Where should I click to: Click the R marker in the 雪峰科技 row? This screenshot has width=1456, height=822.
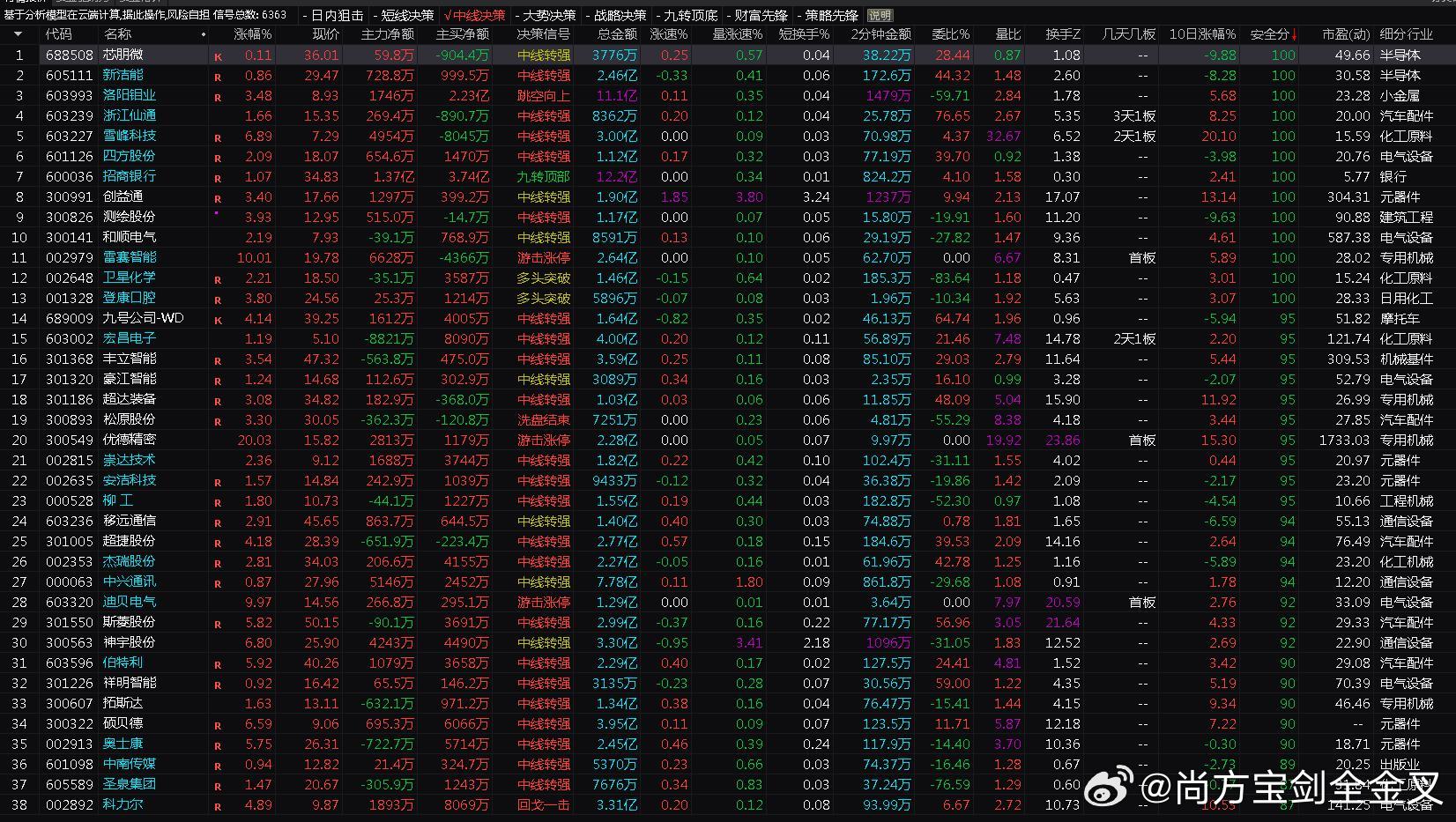[x=218, y=137]
